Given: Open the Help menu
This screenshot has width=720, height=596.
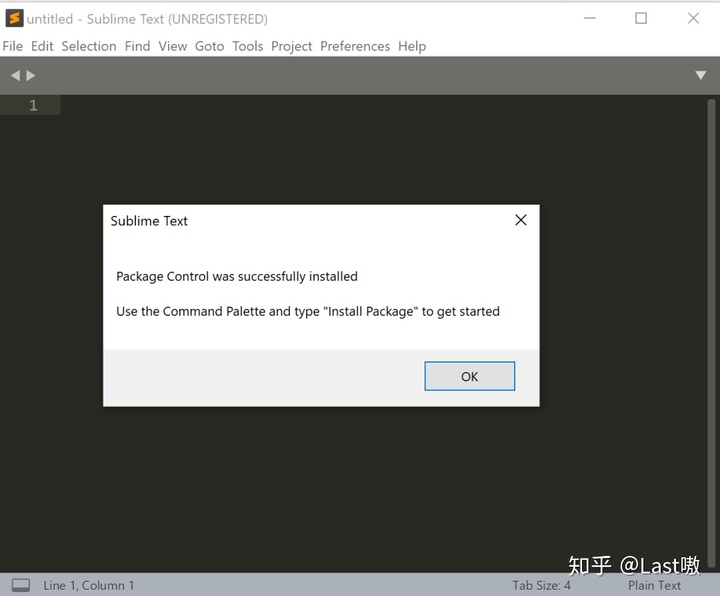Looking at the screenshot, I should tap(412, 46).
